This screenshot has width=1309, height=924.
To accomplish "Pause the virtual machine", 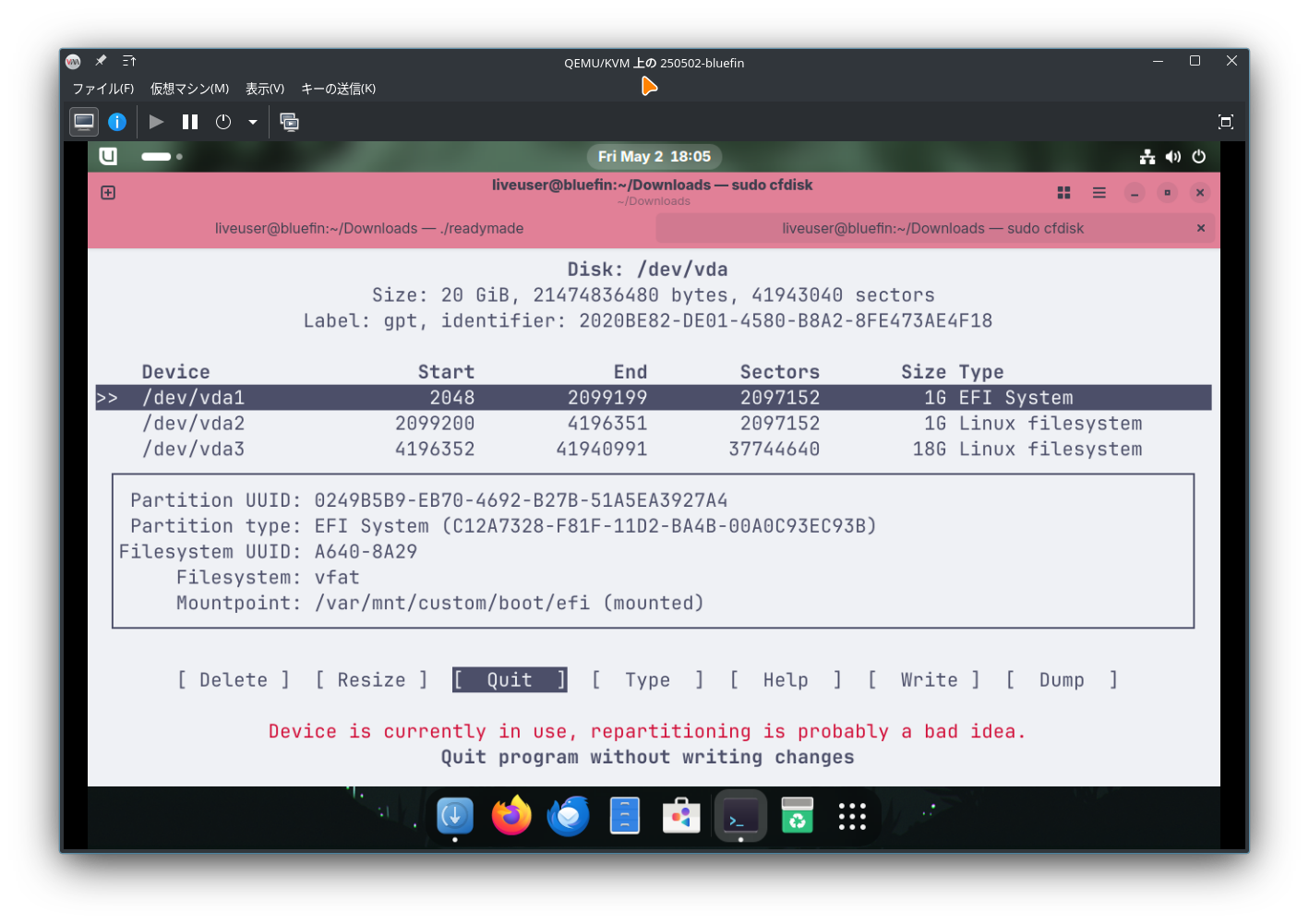I will [190, 122].
